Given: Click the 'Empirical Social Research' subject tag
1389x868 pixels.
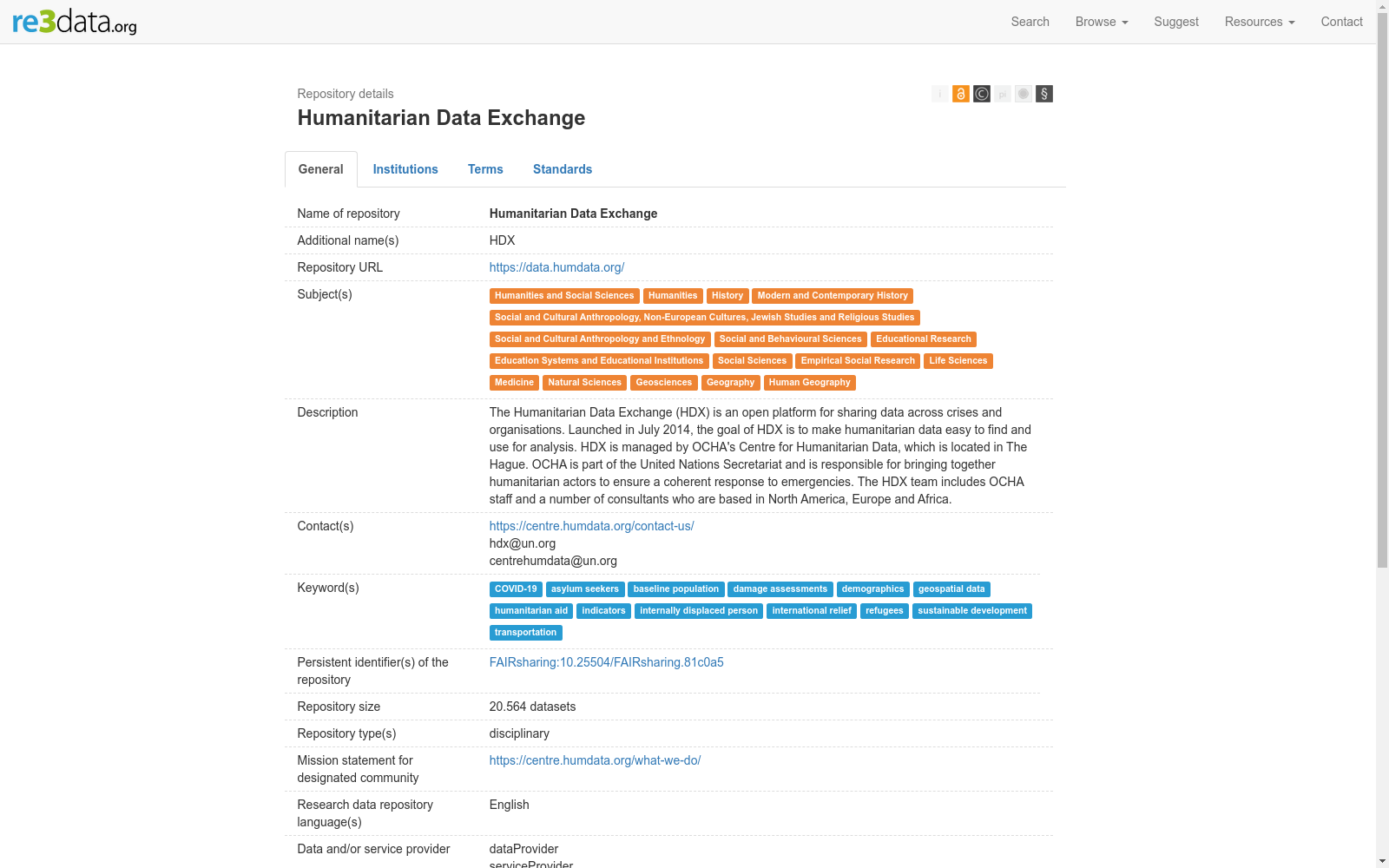Looking at the screenshot, I should (858, 361).
